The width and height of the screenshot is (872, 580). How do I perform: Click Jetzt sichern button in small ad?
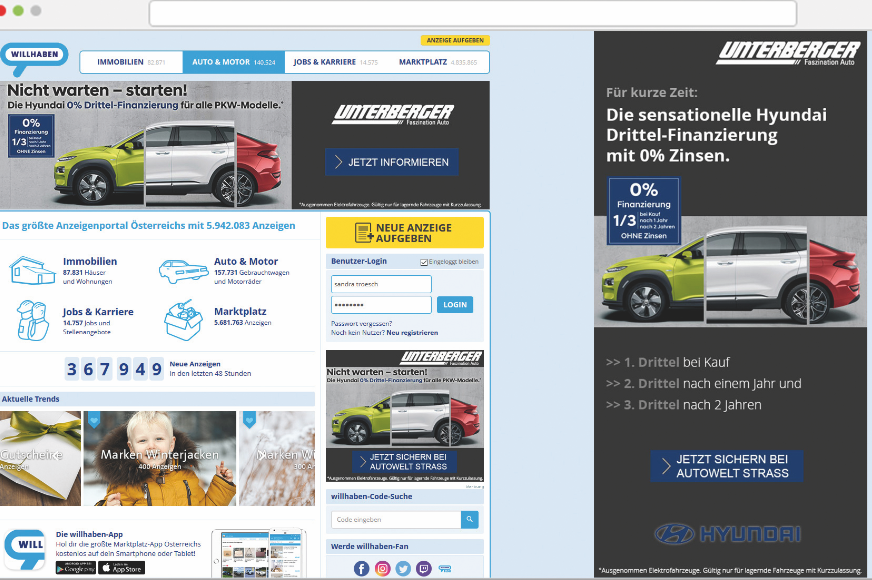pos(404,462)
